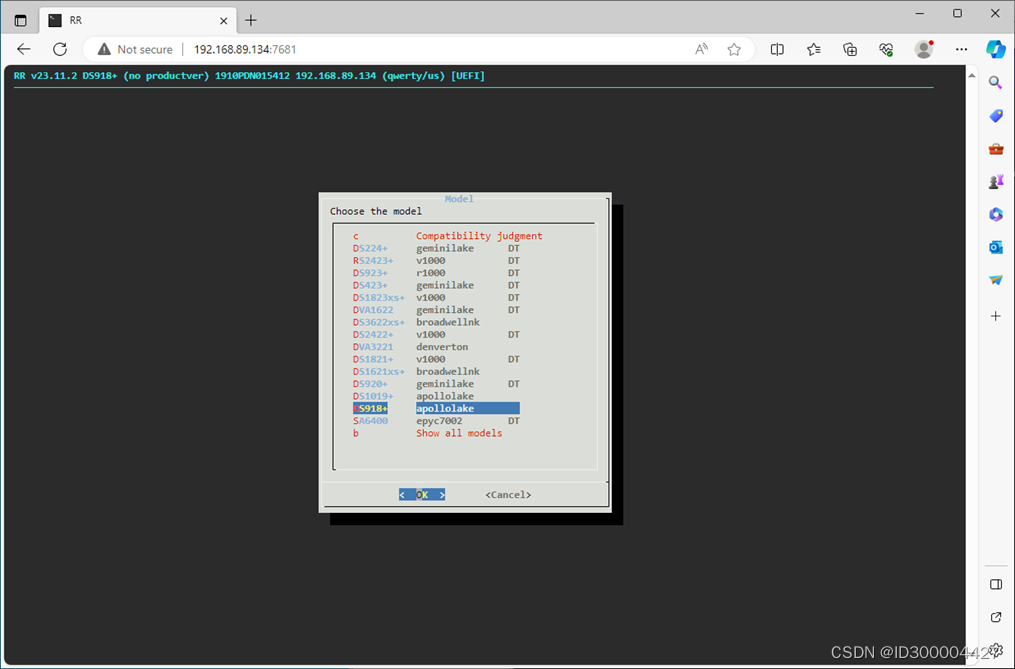Open sidebar Shopping tag icon
The image size is (1015, 669).
coord(996,115)
